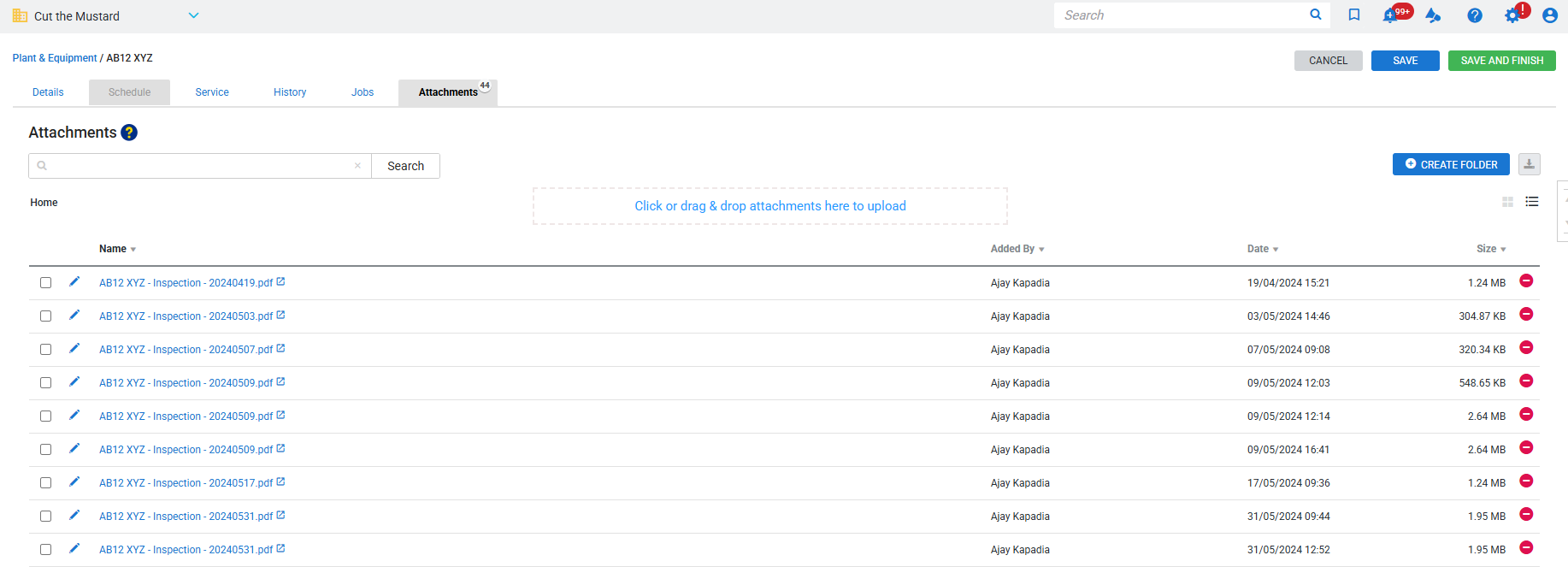Open user account profile icon

(x=1549, y=15)
